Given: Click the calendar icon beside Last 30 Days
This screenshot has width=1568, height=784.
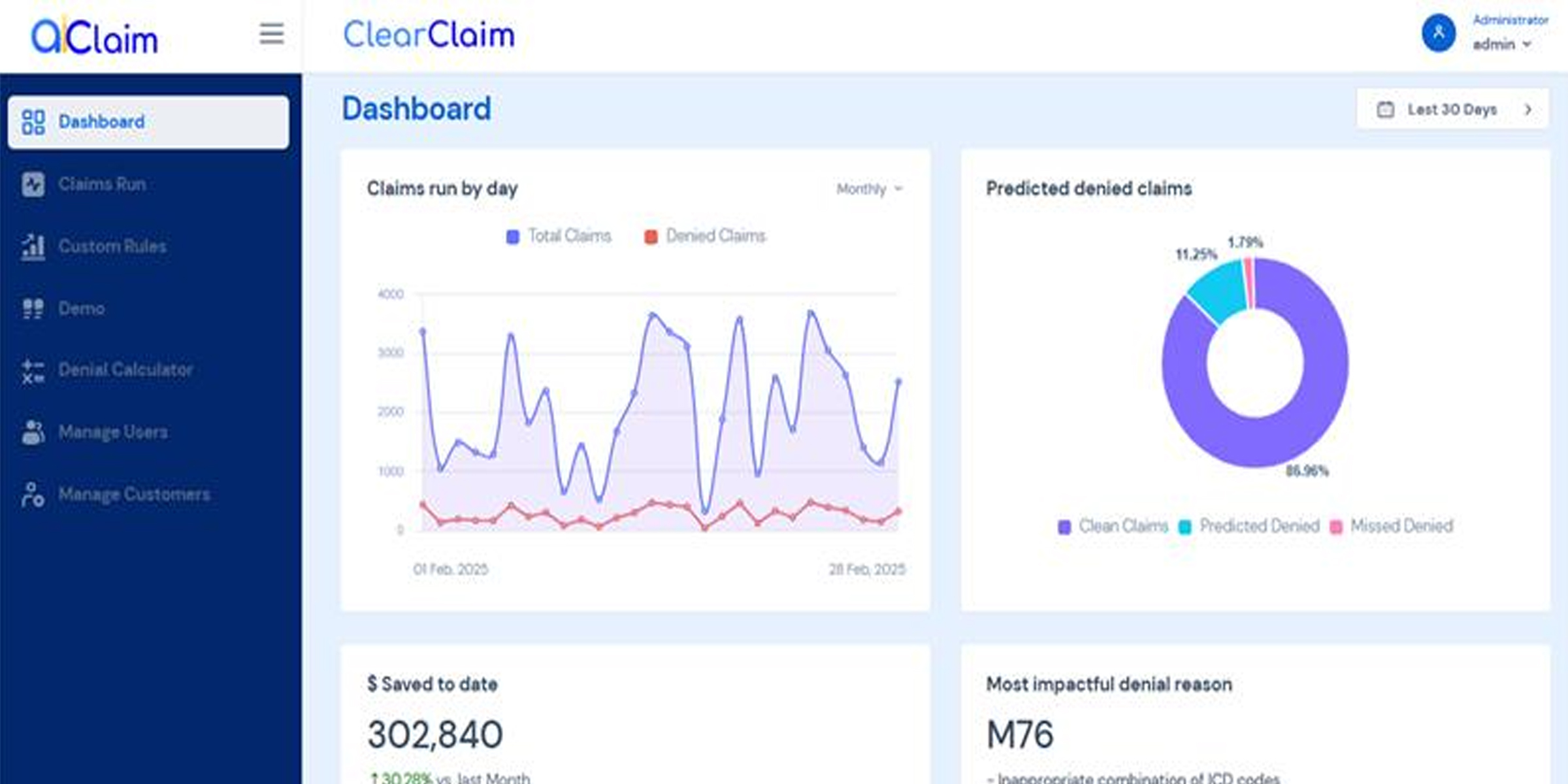Looking at the screenshot, I should 1385,109.
